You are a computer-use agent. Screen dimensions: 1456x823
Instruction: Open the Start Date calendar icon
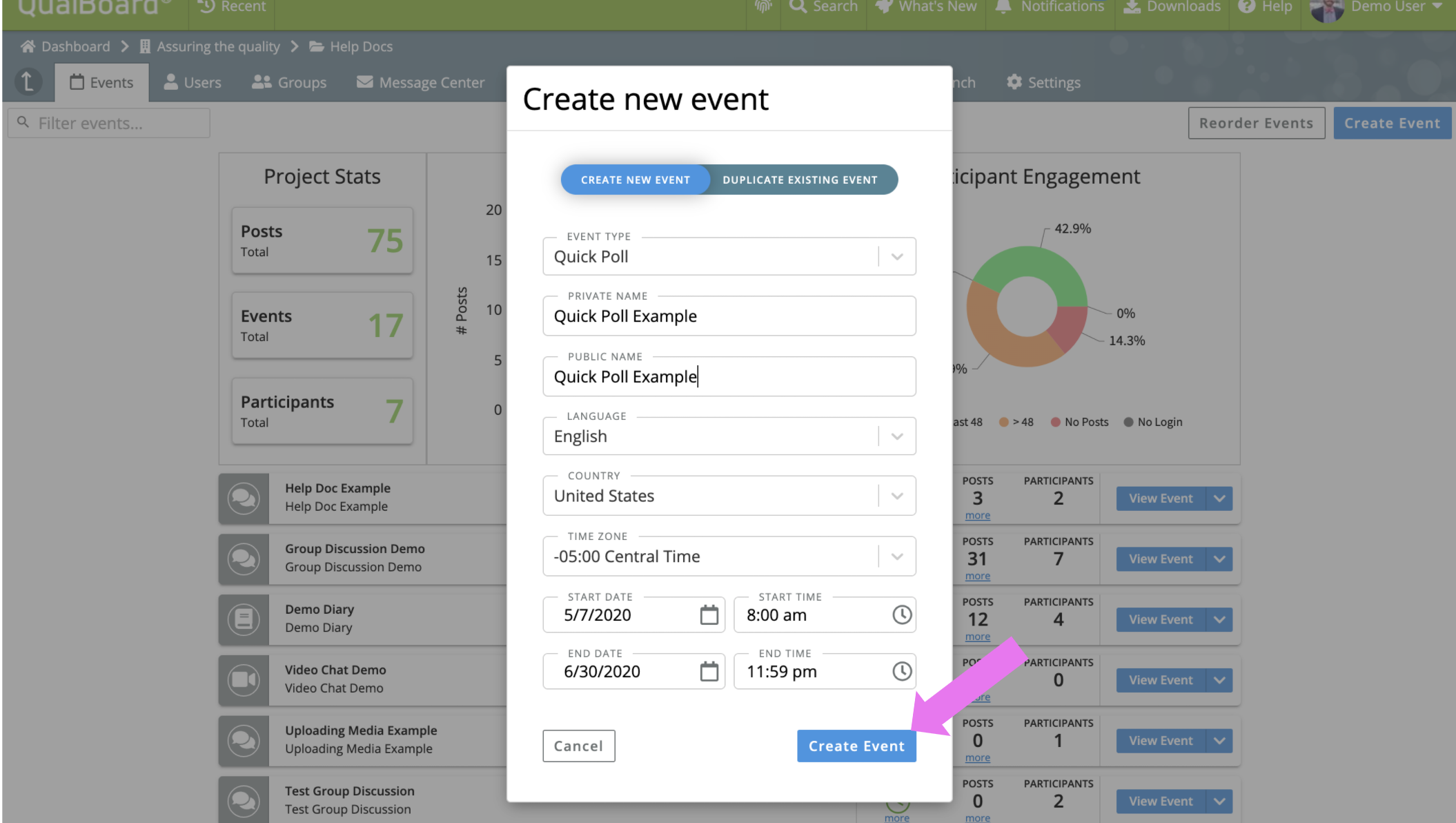point(709,614)
